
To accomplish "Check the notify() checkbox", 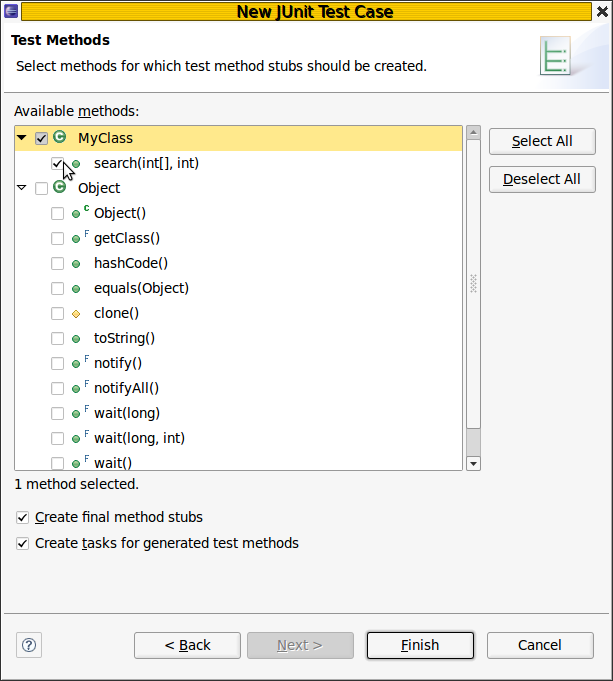I will [x=57, y=364].
